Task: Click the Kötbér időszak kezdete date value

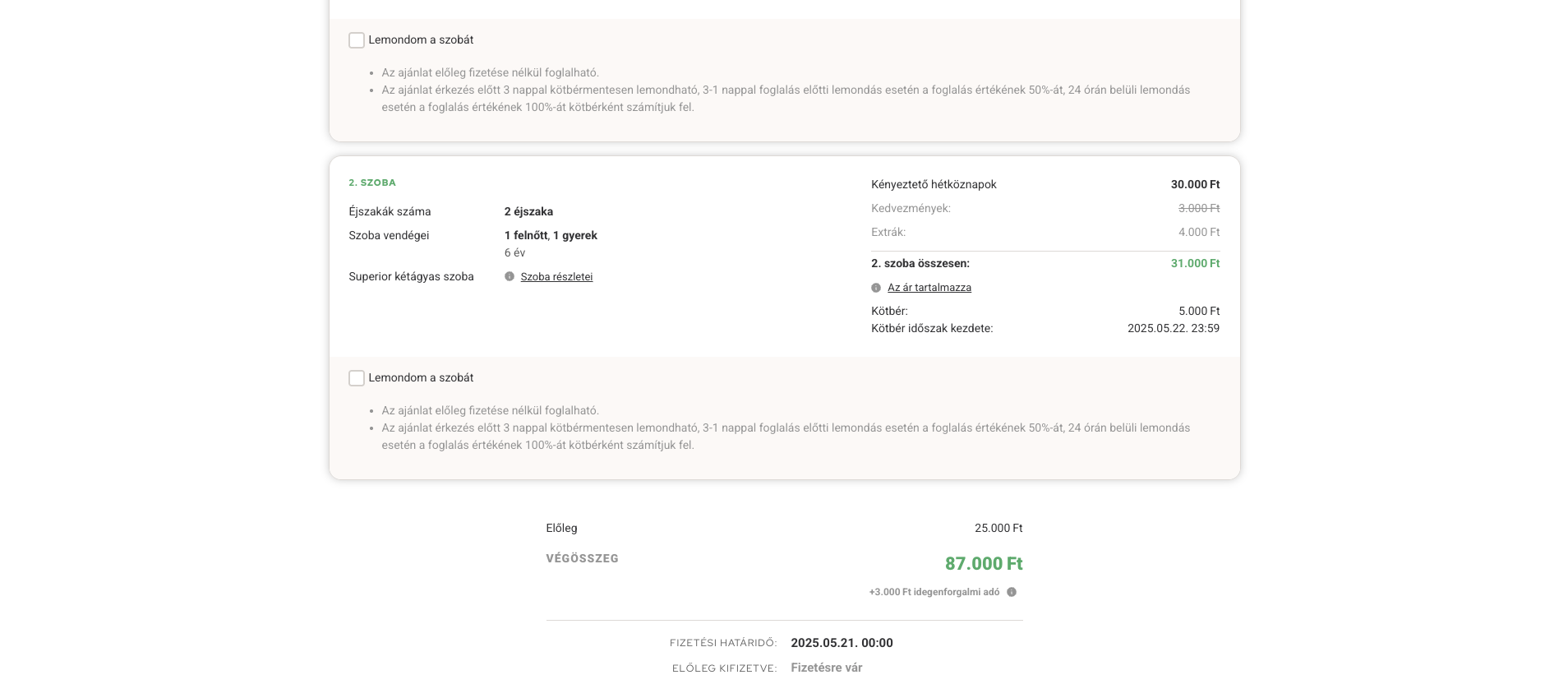Action: coord(1173,329)
